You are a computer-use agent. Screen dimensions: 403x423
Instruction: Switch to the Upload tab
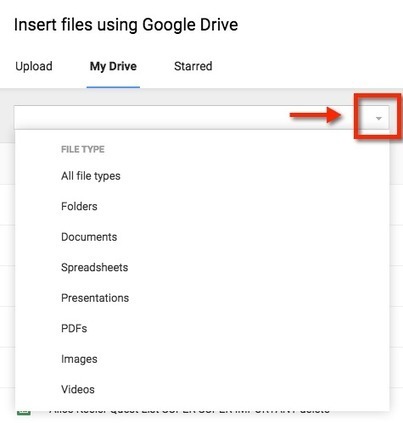click(x=34, y=66)
